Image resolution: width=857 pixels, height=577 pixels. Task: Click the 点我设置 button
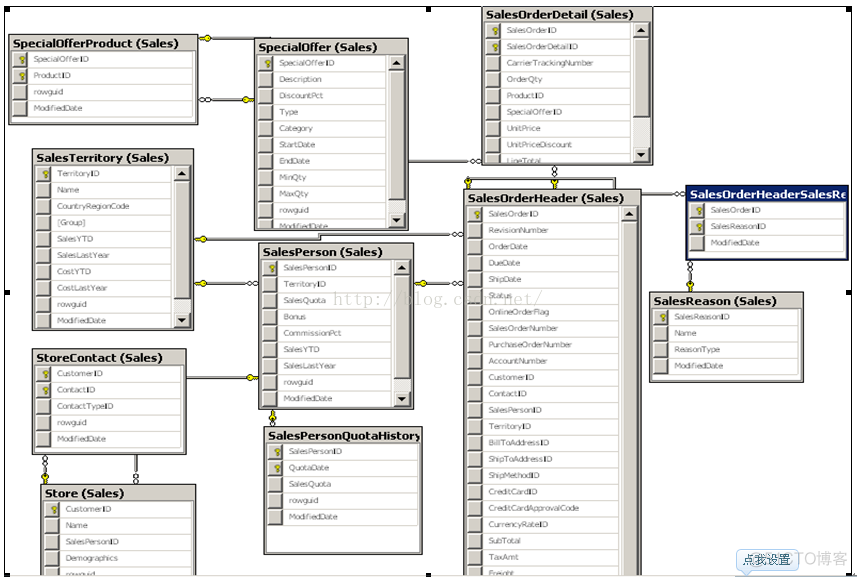pyautogui.click(x=767, y=560)
